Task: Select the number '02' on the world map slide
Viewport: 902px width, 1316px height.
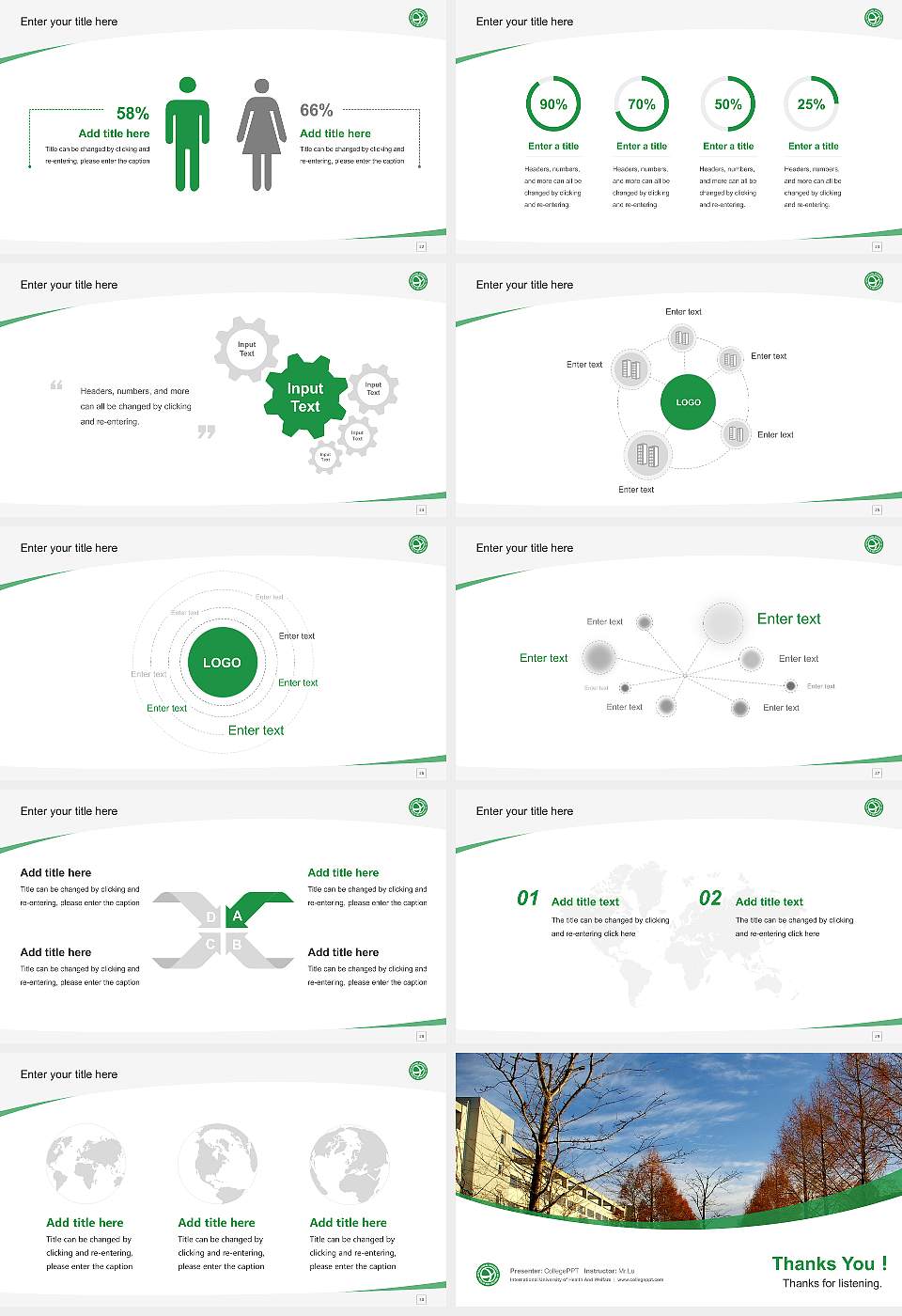Action: [x=710, y=899]
